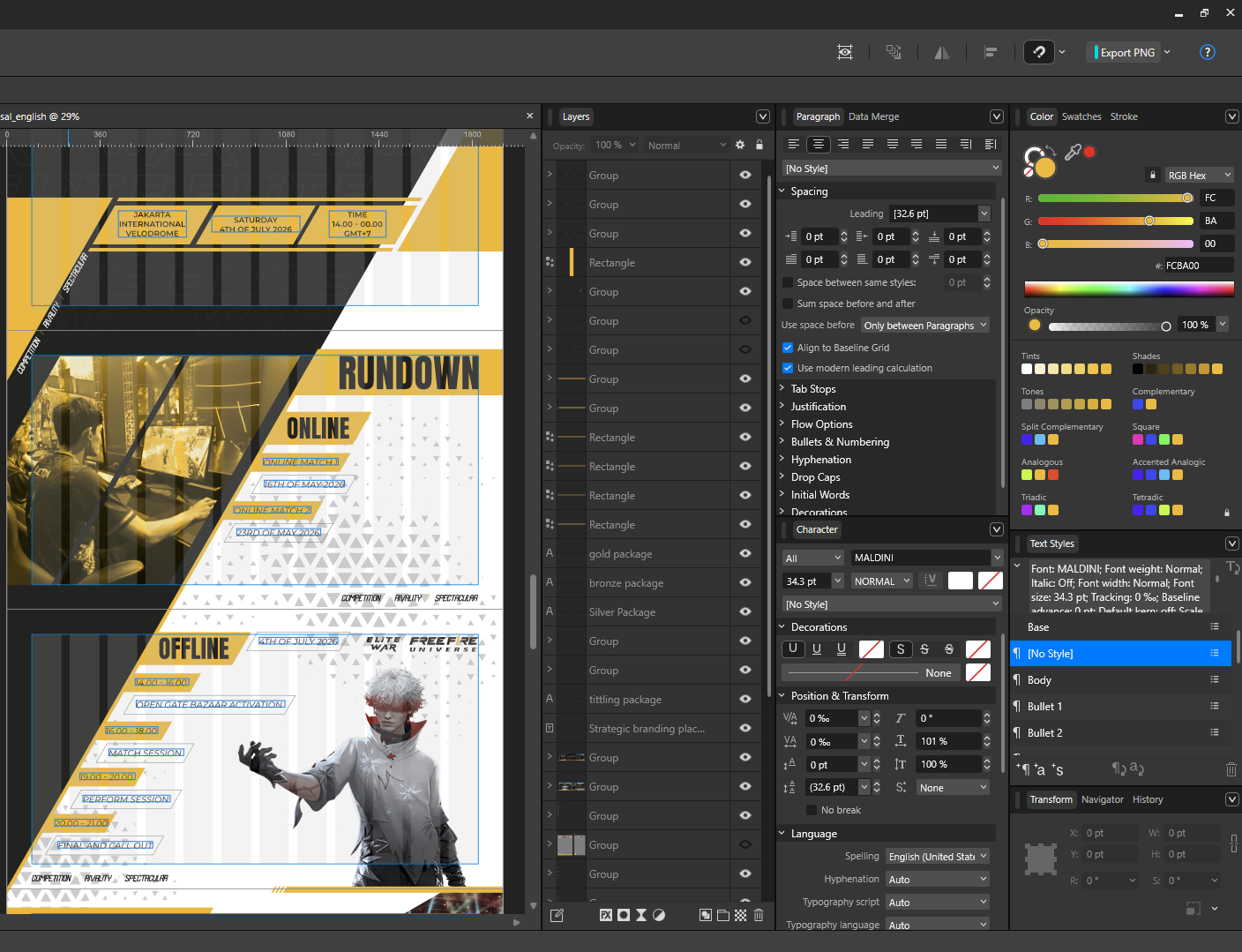Select the Body text style
Screen dimensions: 1242x952
(x=1120, y=679)
